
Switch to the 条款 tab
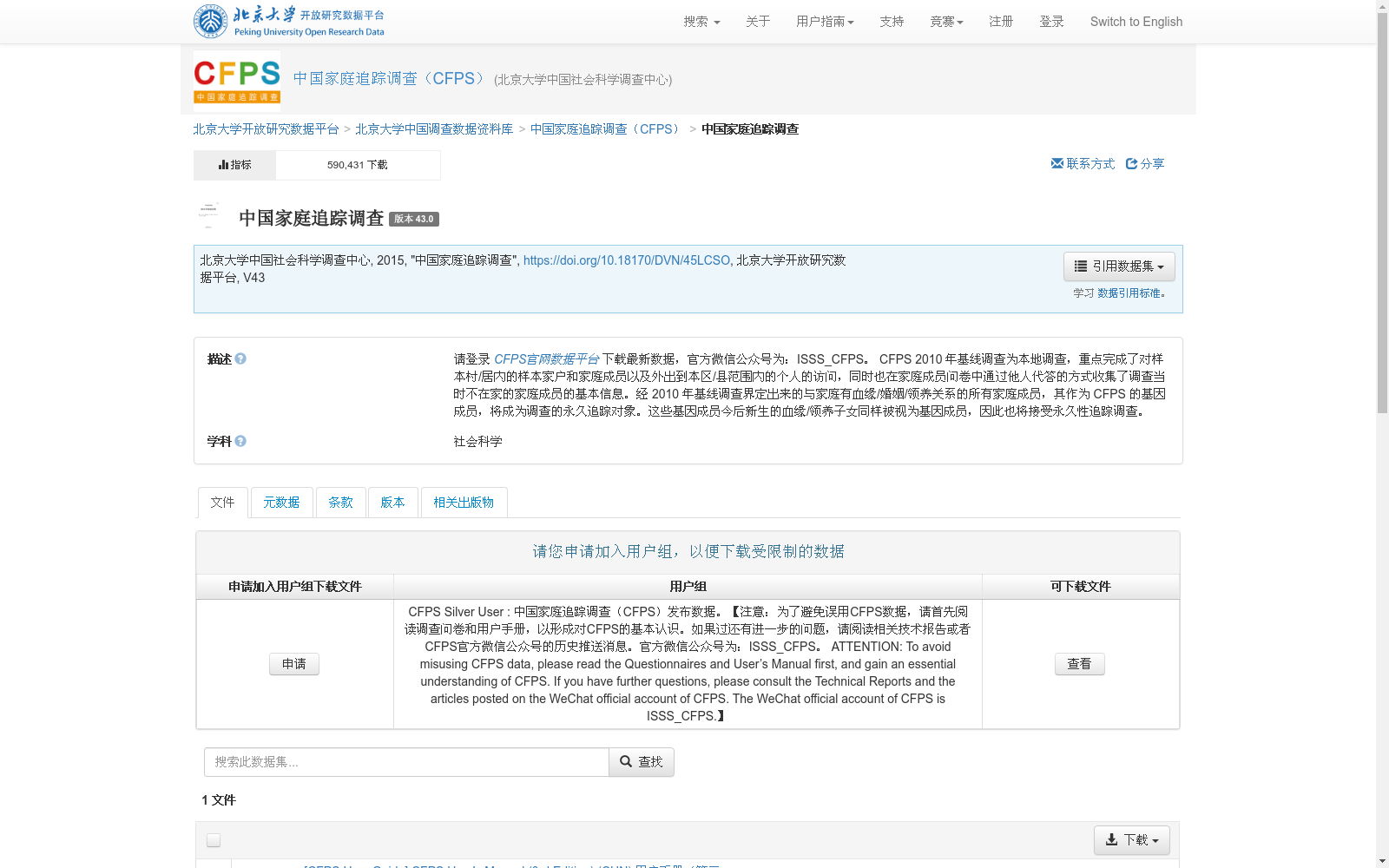coord(340,503)
